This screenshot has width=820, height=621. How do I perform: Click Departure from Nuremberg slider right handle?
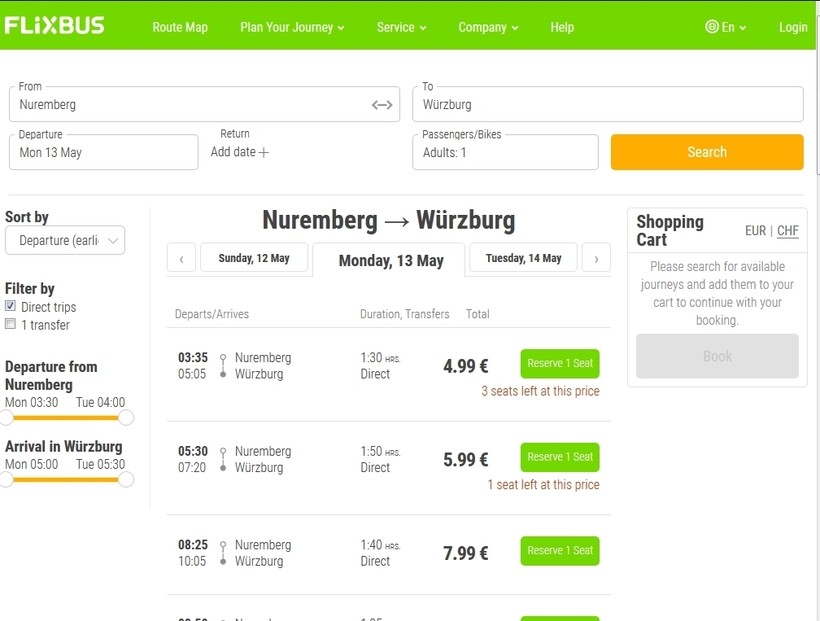[x=126, y=418]
